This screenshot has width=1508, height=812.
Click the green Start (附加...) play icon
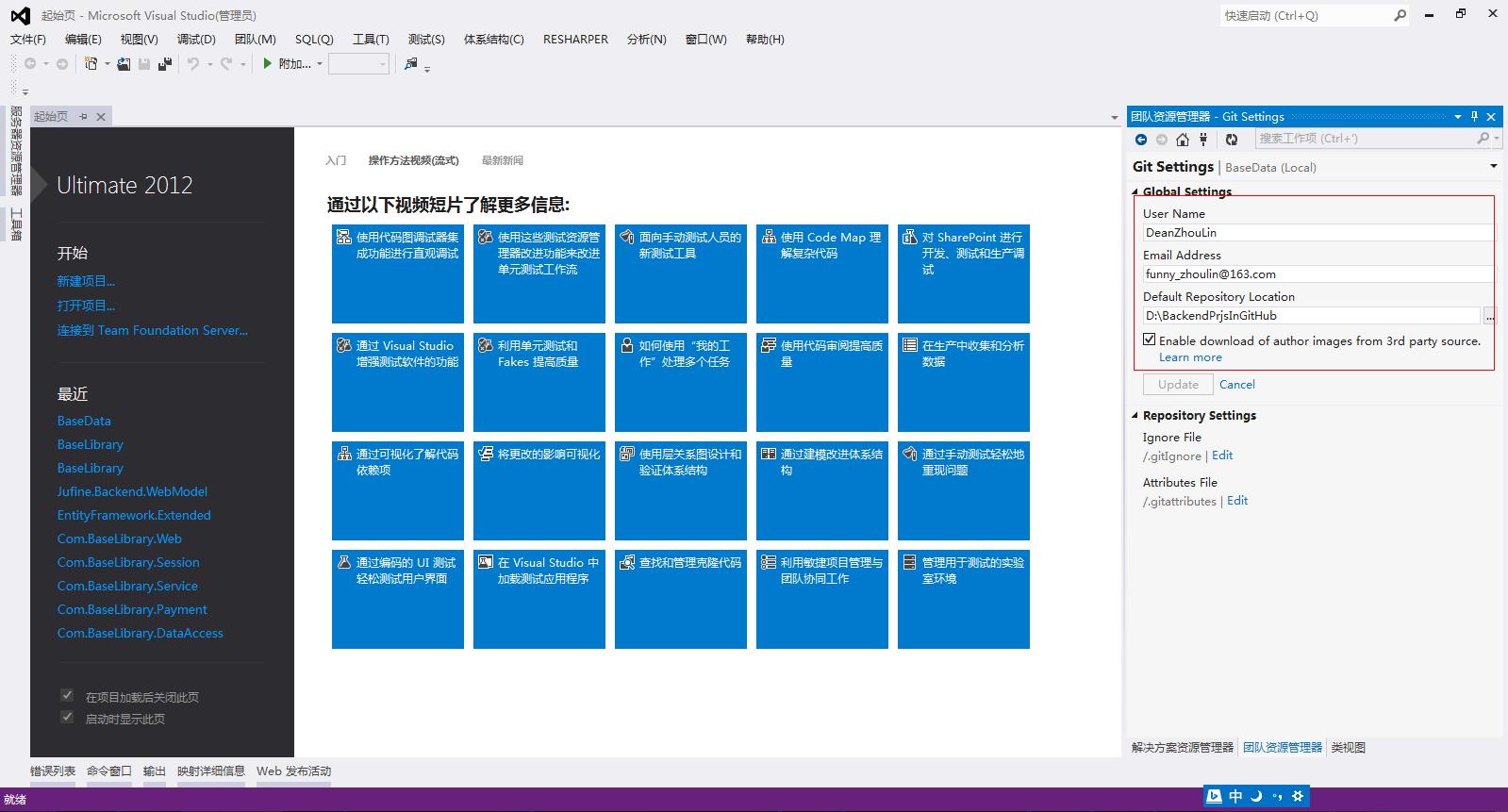[x=268, y=63]
